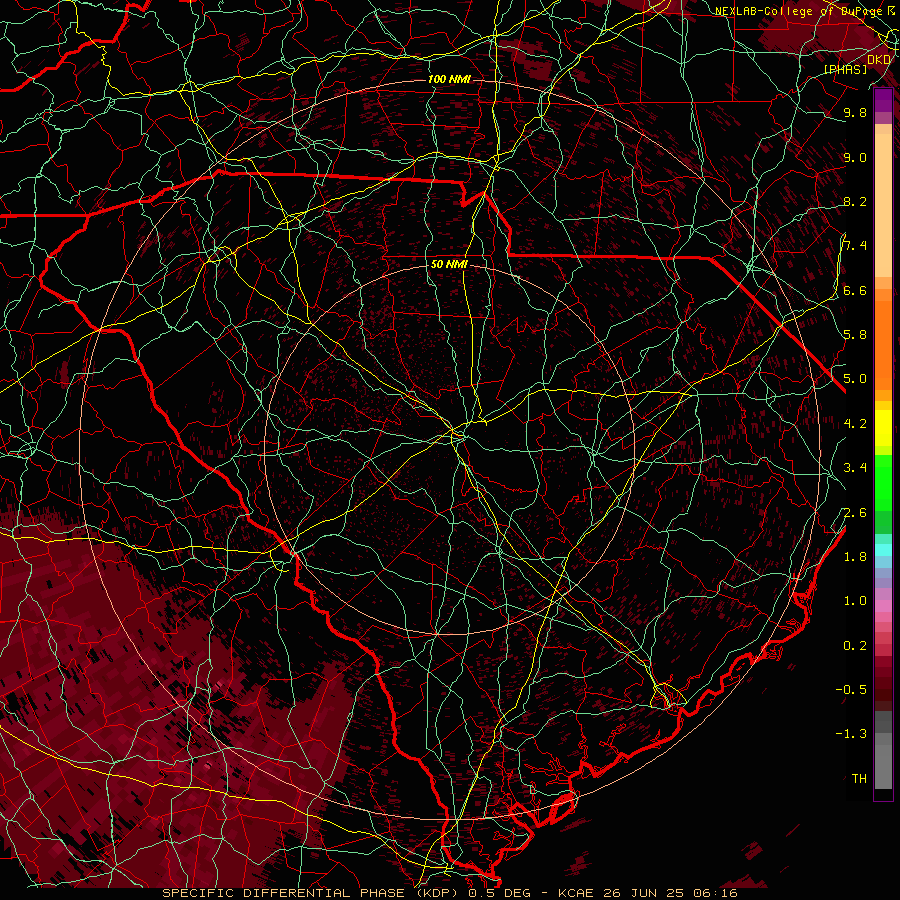Screen dimensions: 900x900
Task: Pick the pink segment of the color bar
Action: click(x=883, y=606)
